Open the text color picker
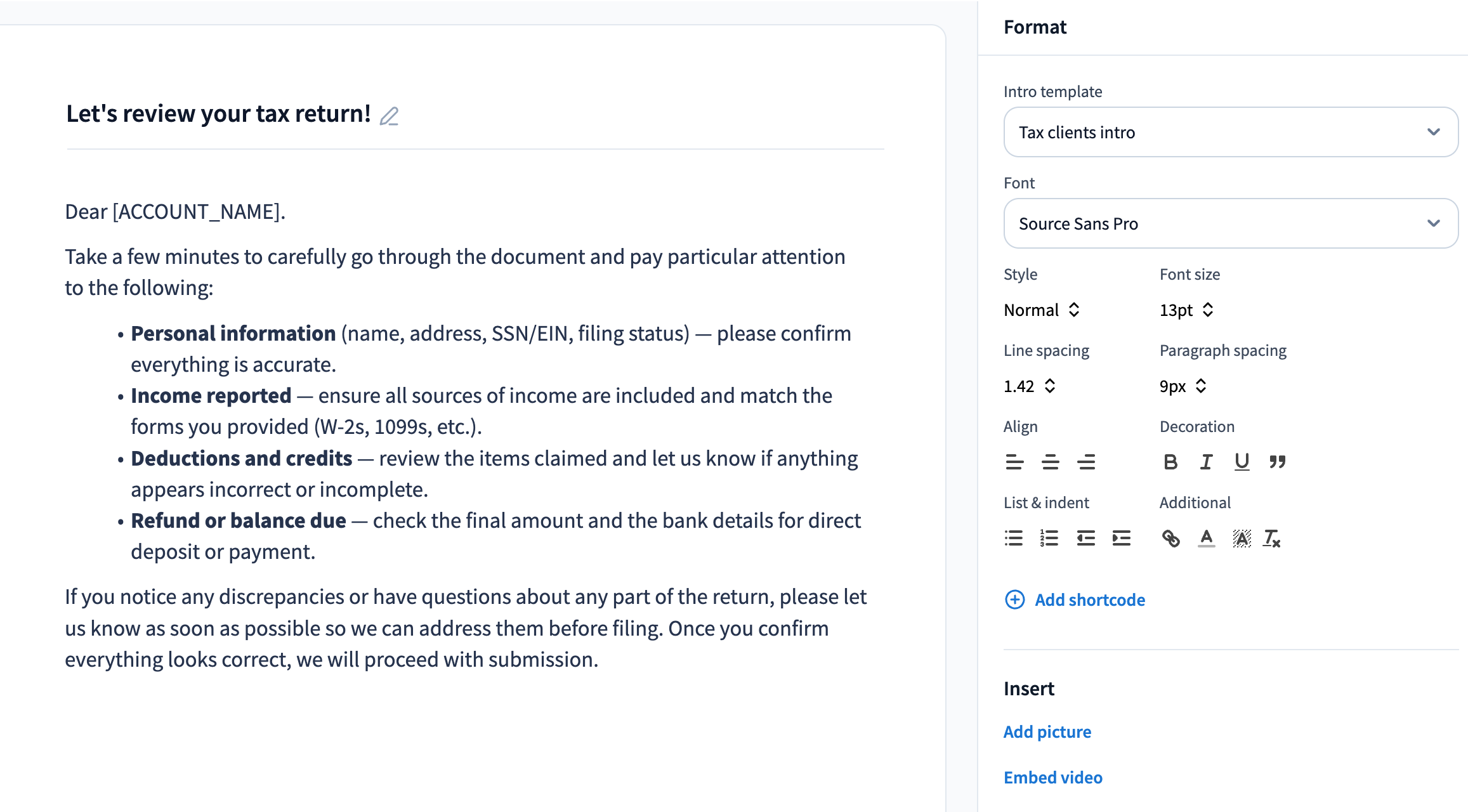Viewport: 1468px width, 812px height. point(1206,538)
